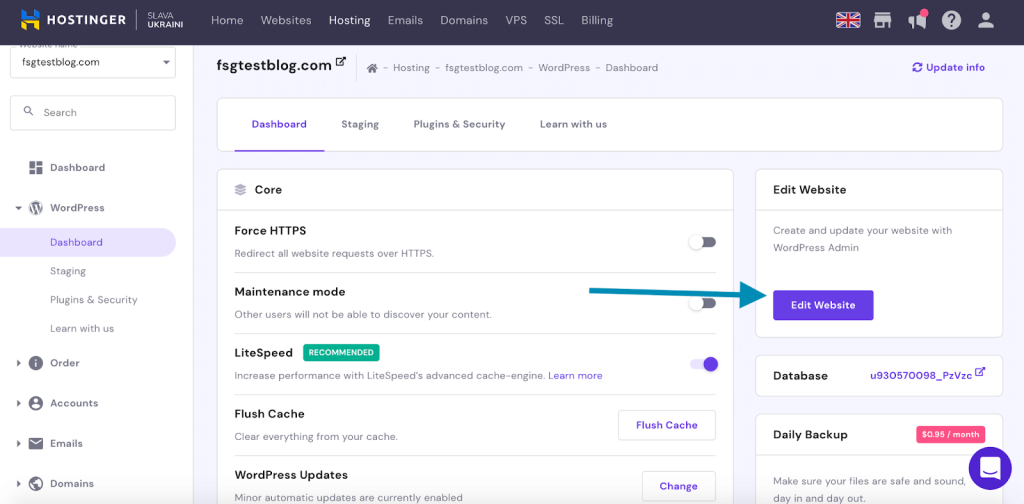Viewport: 1024px width, 504px height.
Task: Click the Emails envelope icon in sidebar
Action: coord(35,443)
